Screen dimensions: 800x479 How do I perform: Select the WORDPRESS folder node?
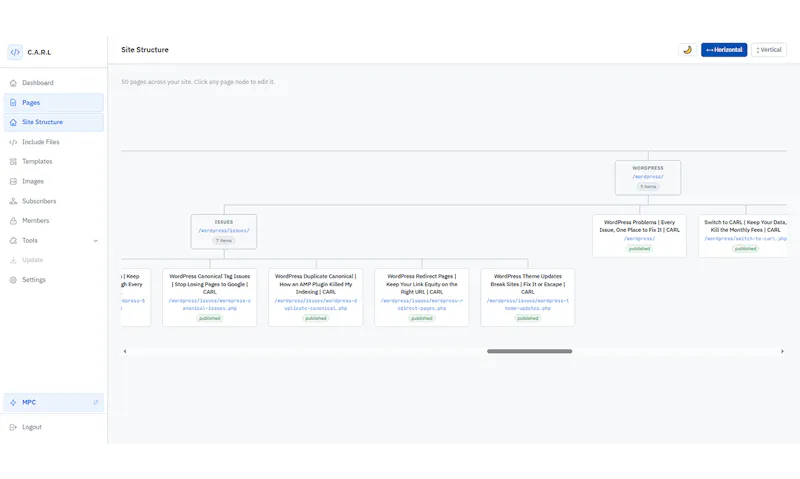[648, 178]
